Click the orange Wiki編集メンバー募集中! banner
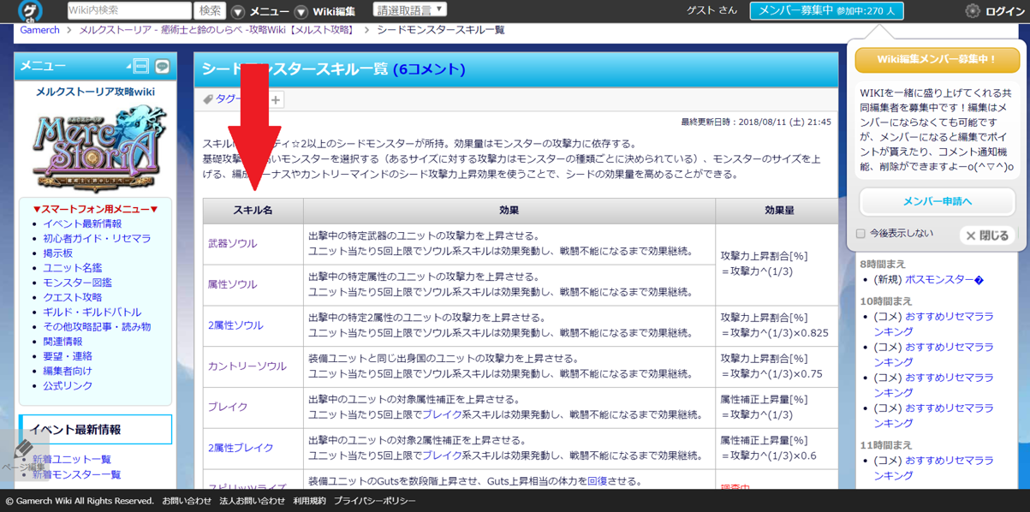 937,60
